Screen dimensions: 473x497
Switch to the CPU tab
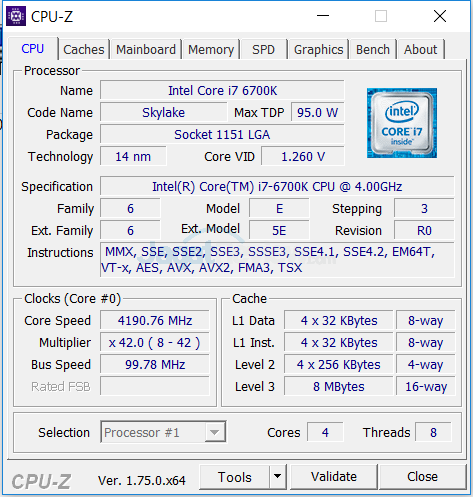click(x=33, y=49)
